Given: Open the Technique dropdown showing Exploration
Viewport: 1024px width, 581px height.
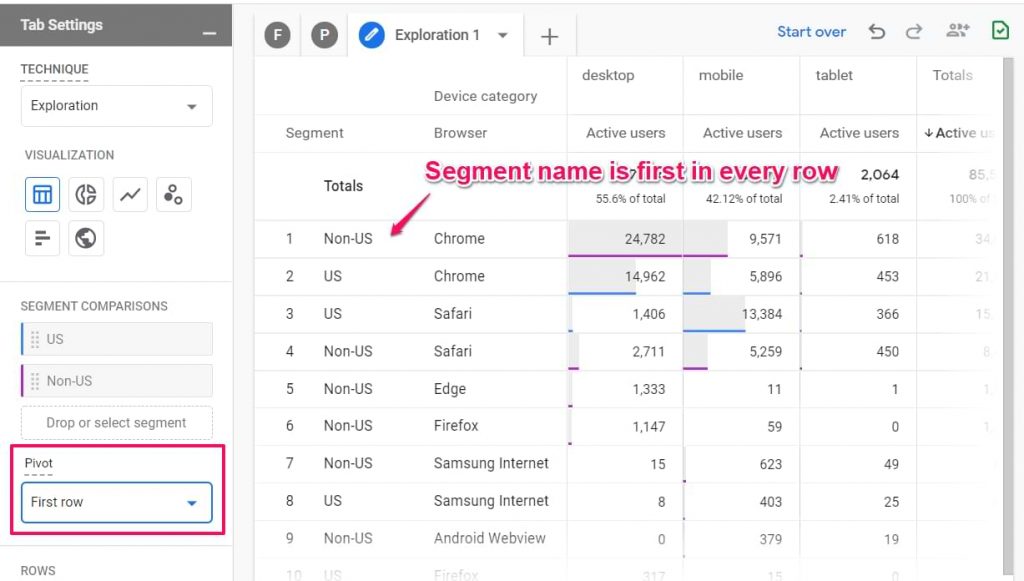Looking at the screenshot, I should pos(116,105).
